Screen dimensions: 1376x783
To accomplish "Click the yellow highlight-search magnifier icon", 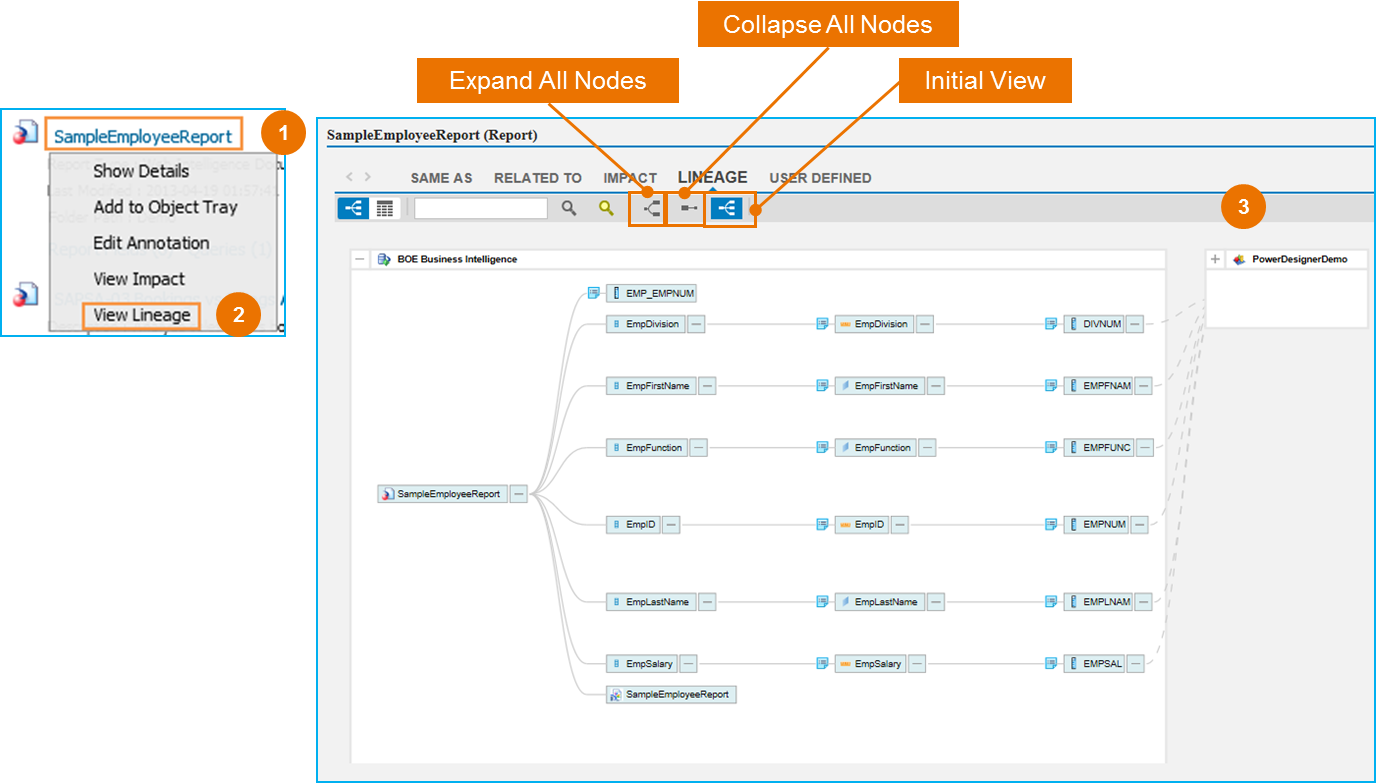I will (x=606, y=208).
